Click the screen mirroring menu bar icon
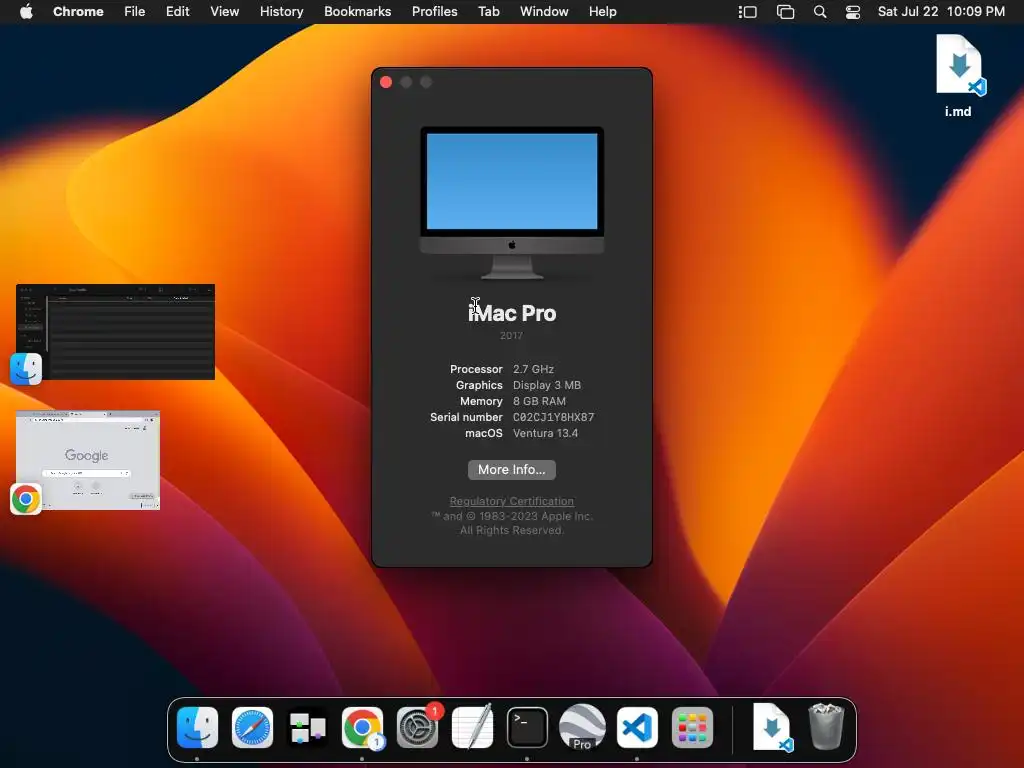The width and height of the screenshot is (1024, 768). pos(785,12)
